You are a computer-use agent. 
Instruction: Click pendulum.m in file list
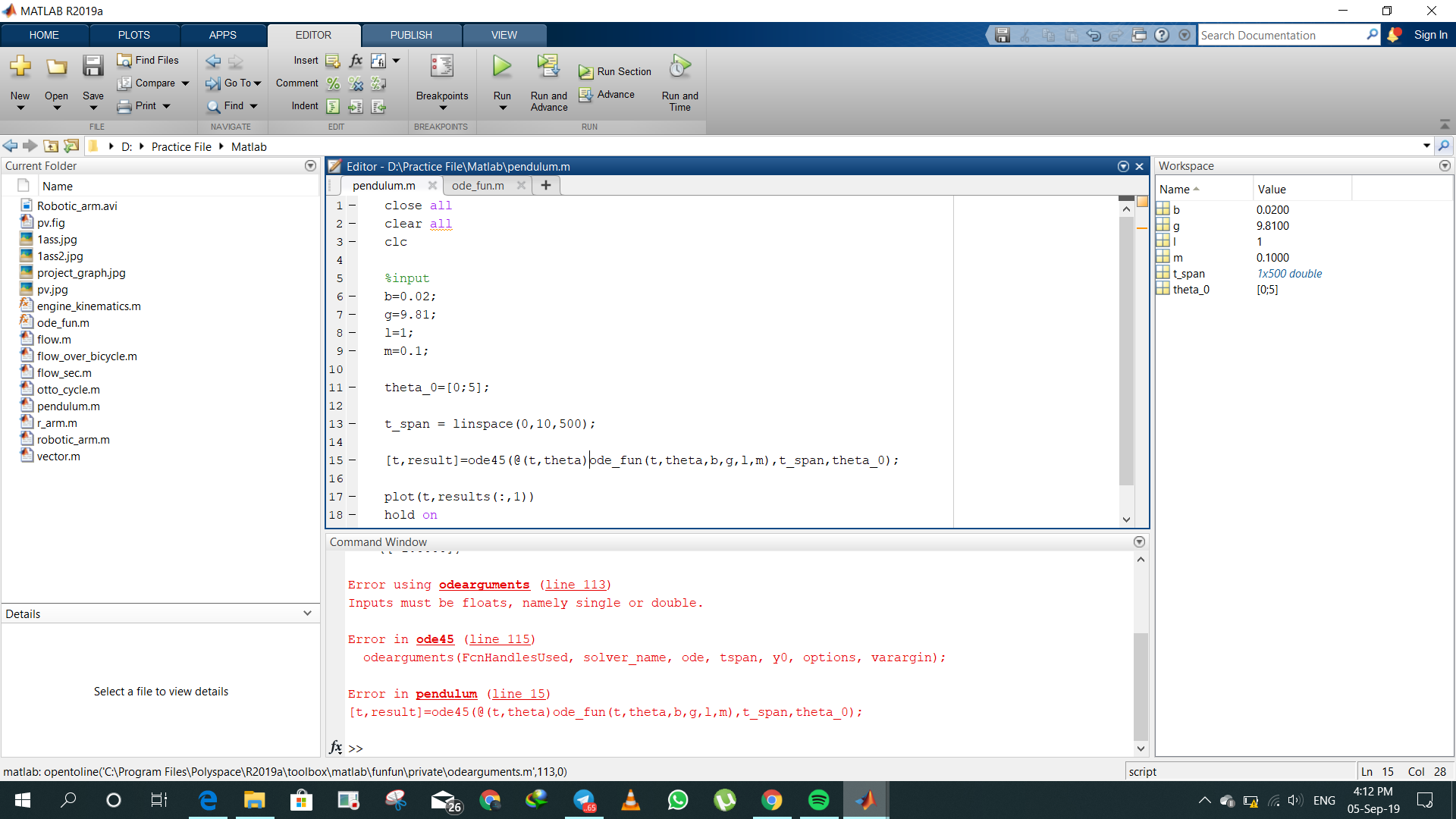point(68,405)
